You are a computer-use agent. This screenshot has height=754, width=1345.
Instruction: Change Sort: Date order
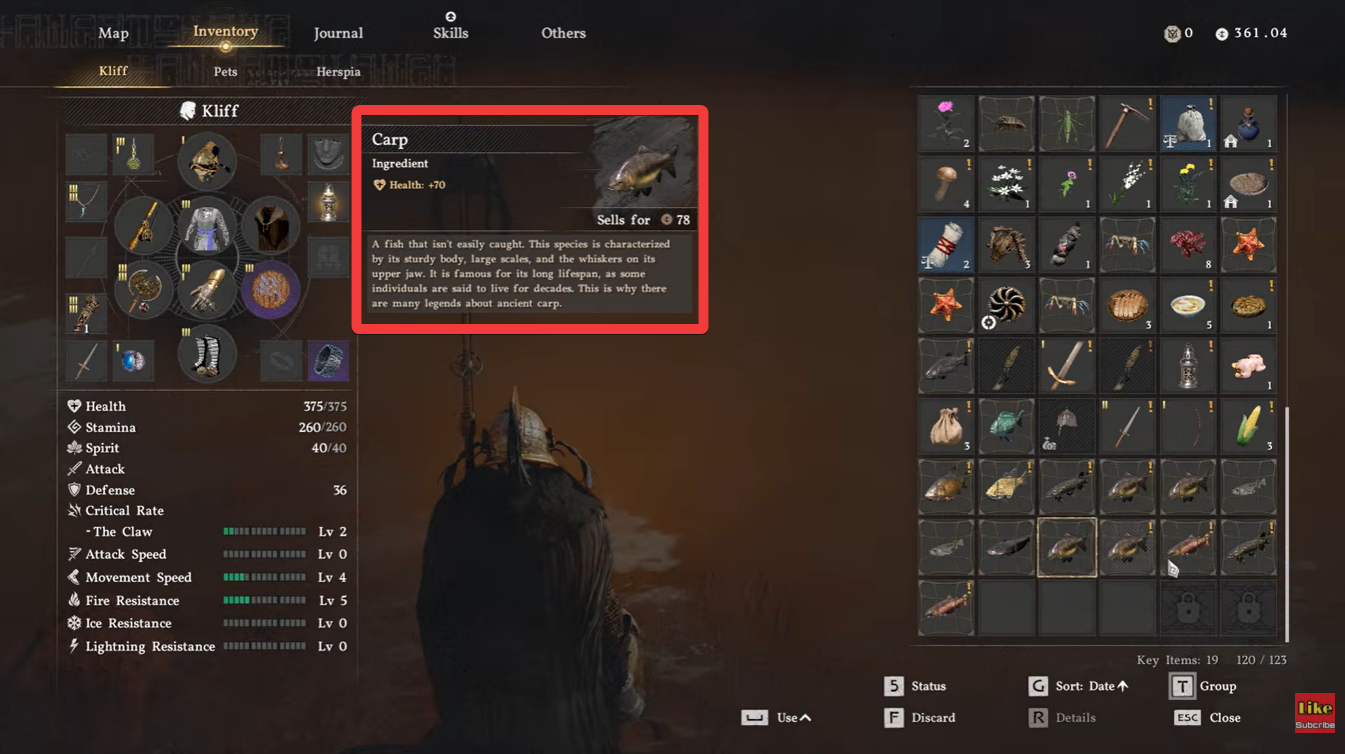pyautogui.click(x=1080, y=686)
